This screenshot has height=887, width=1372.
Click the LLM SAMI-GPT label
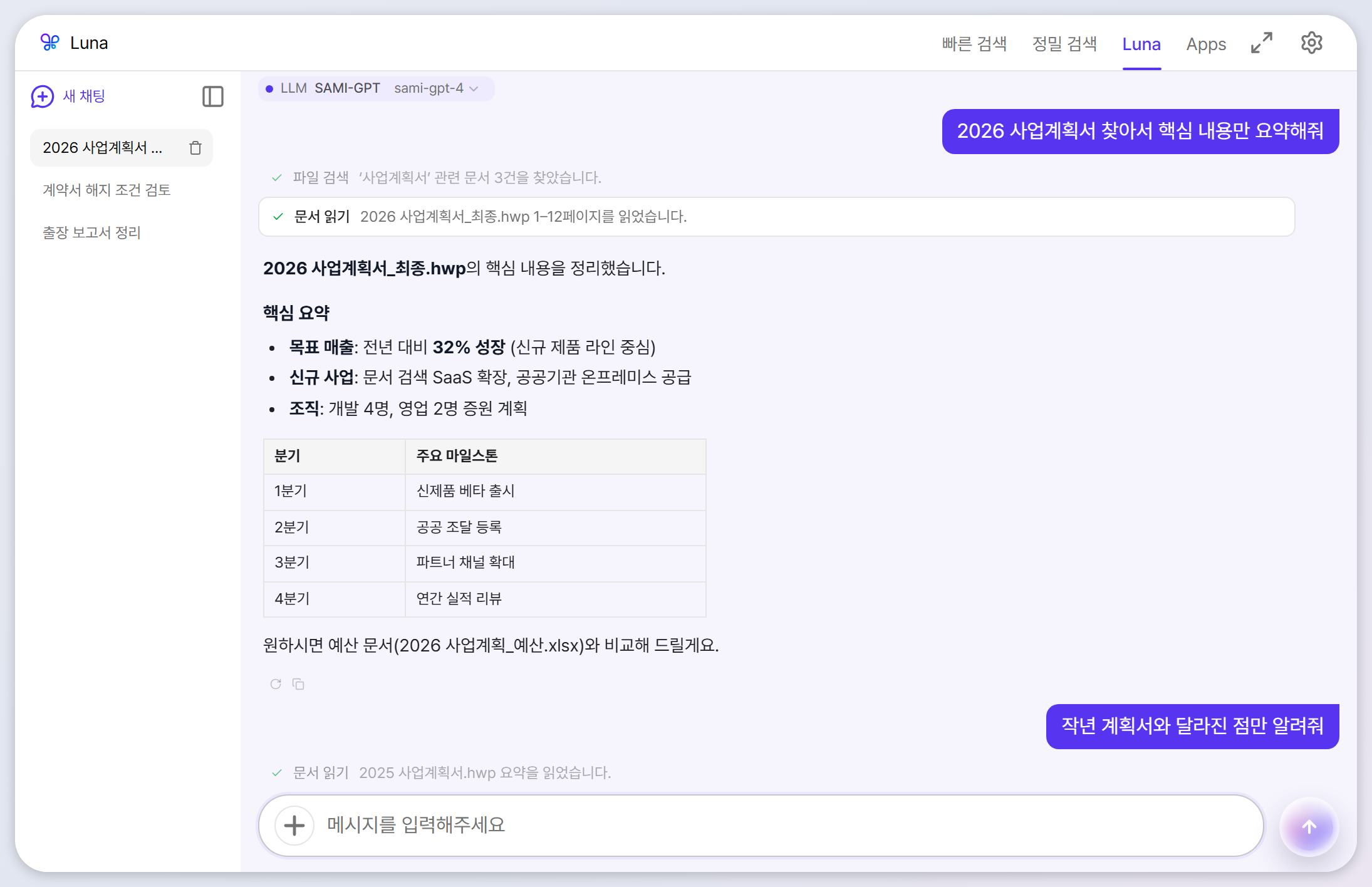[x=330, y=88]
